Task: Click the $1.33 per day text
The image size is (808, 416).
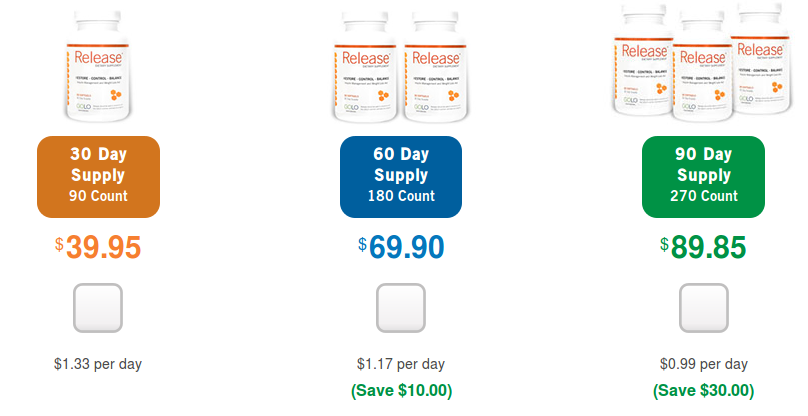Action: click(98, 364)
